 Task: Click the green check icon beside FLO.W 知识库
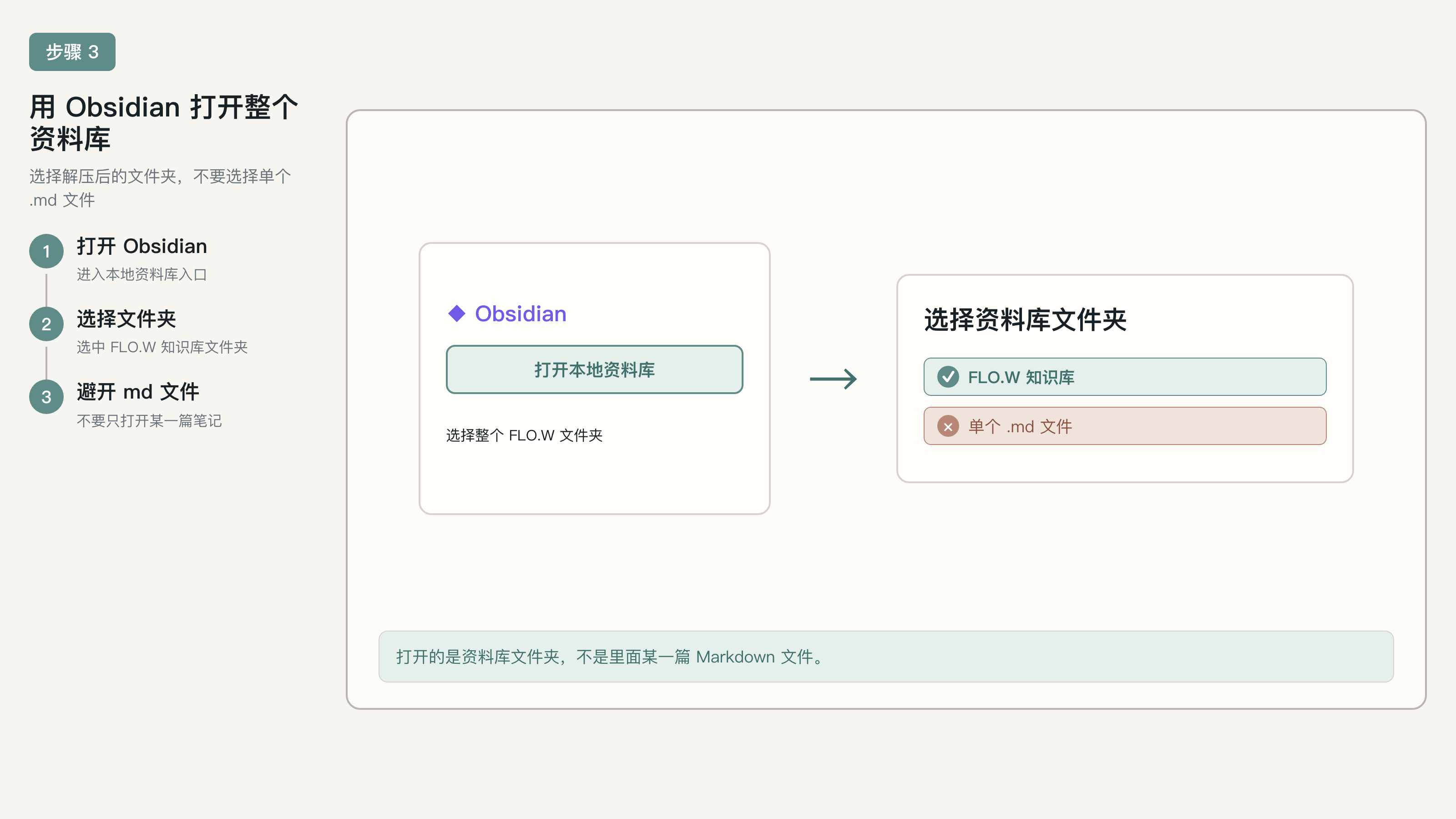coord(948,376)
